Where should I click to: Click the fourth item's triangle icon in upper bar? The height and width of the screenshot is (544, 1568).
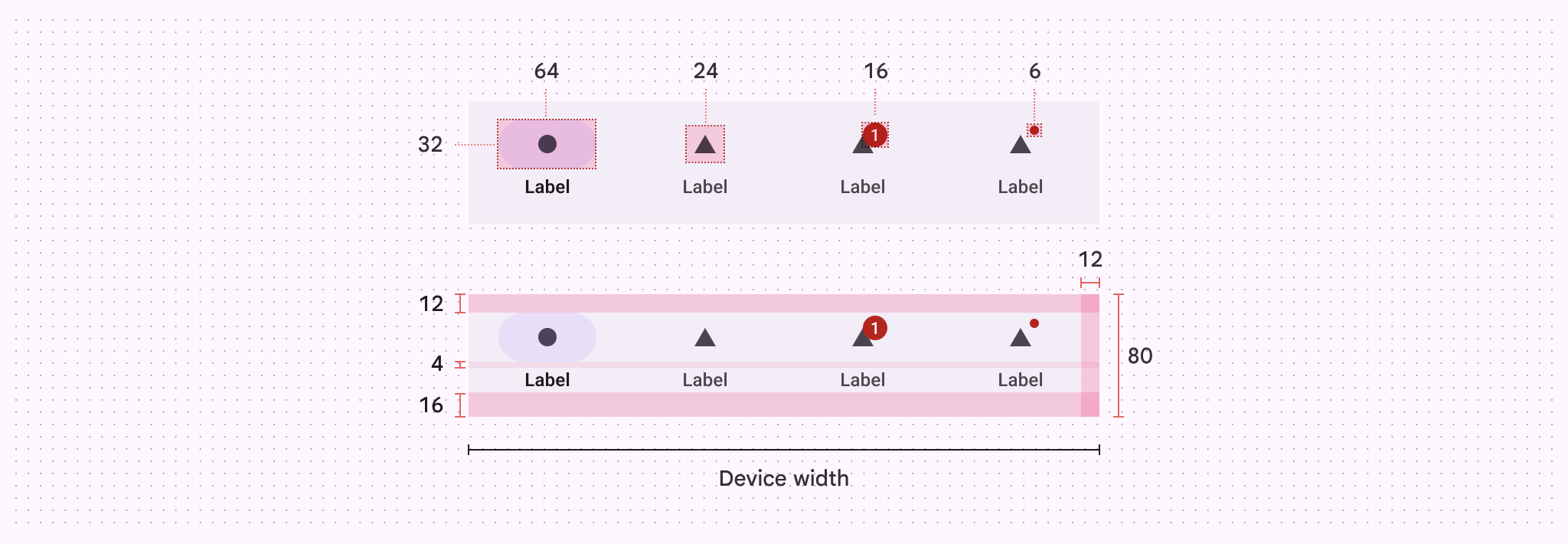pos(1020,145)
